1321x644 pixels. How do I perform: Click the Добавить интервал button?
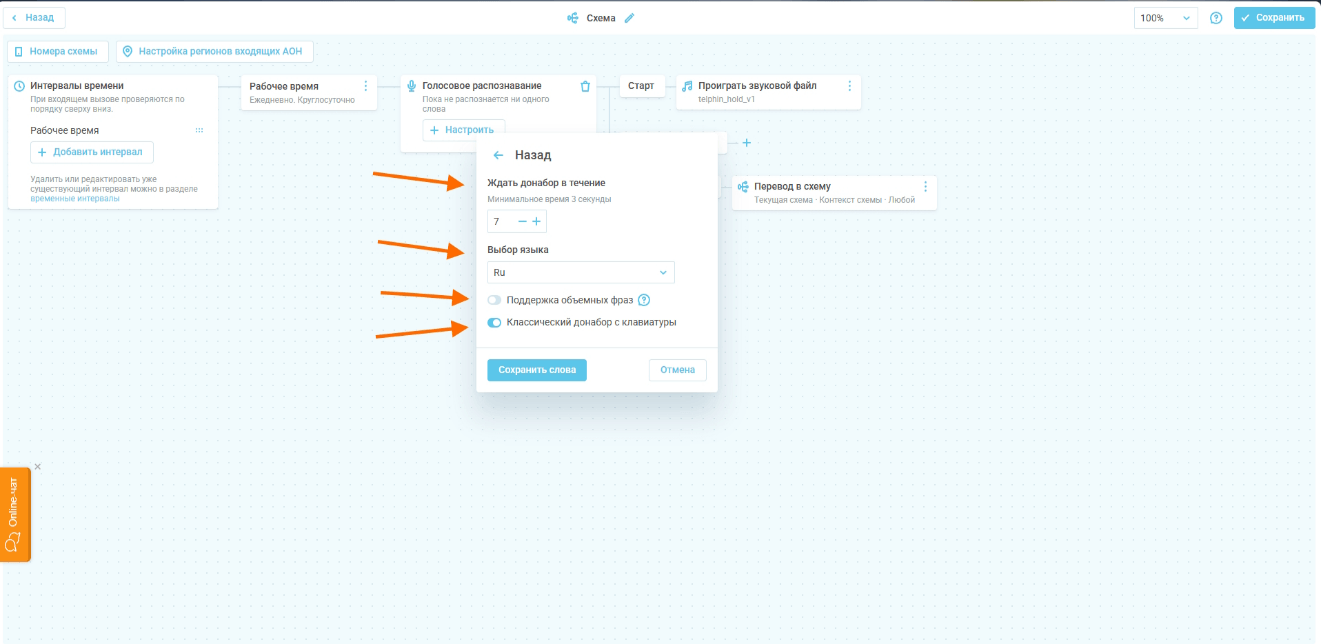point(92,152)
